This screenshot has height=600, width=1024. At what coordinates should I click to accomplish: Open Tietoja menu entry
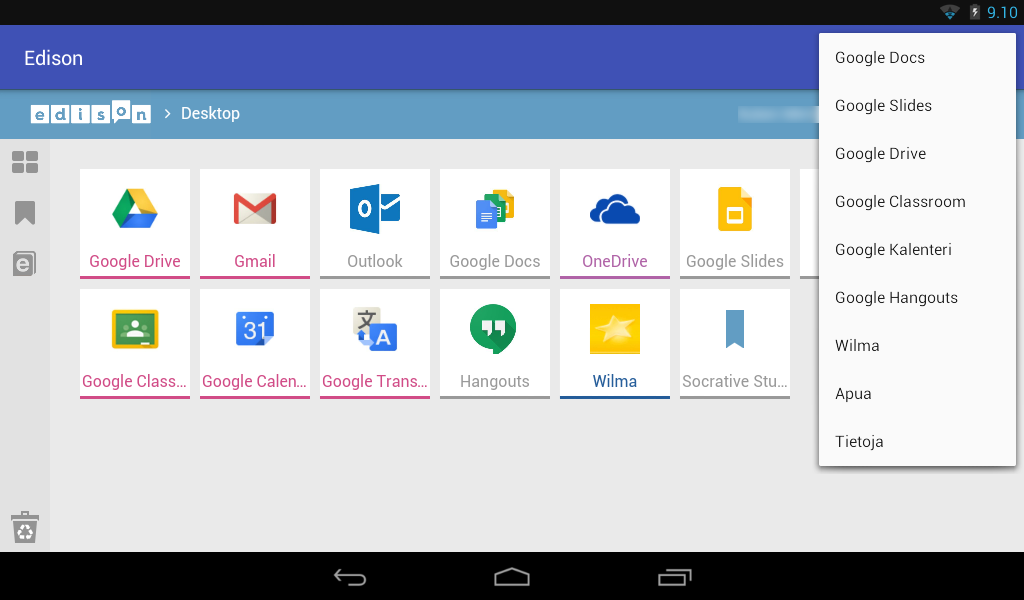[x=917, y=441]
